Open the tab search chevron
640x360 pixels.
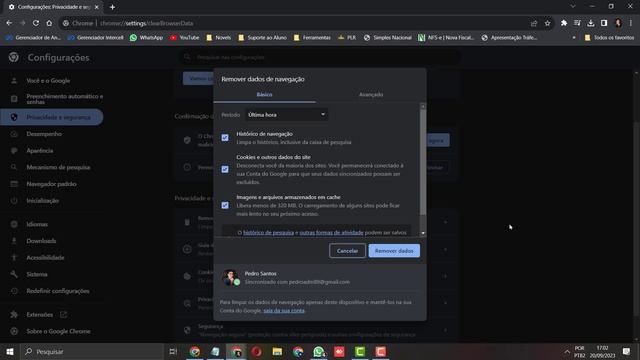[x=573, y=7]
